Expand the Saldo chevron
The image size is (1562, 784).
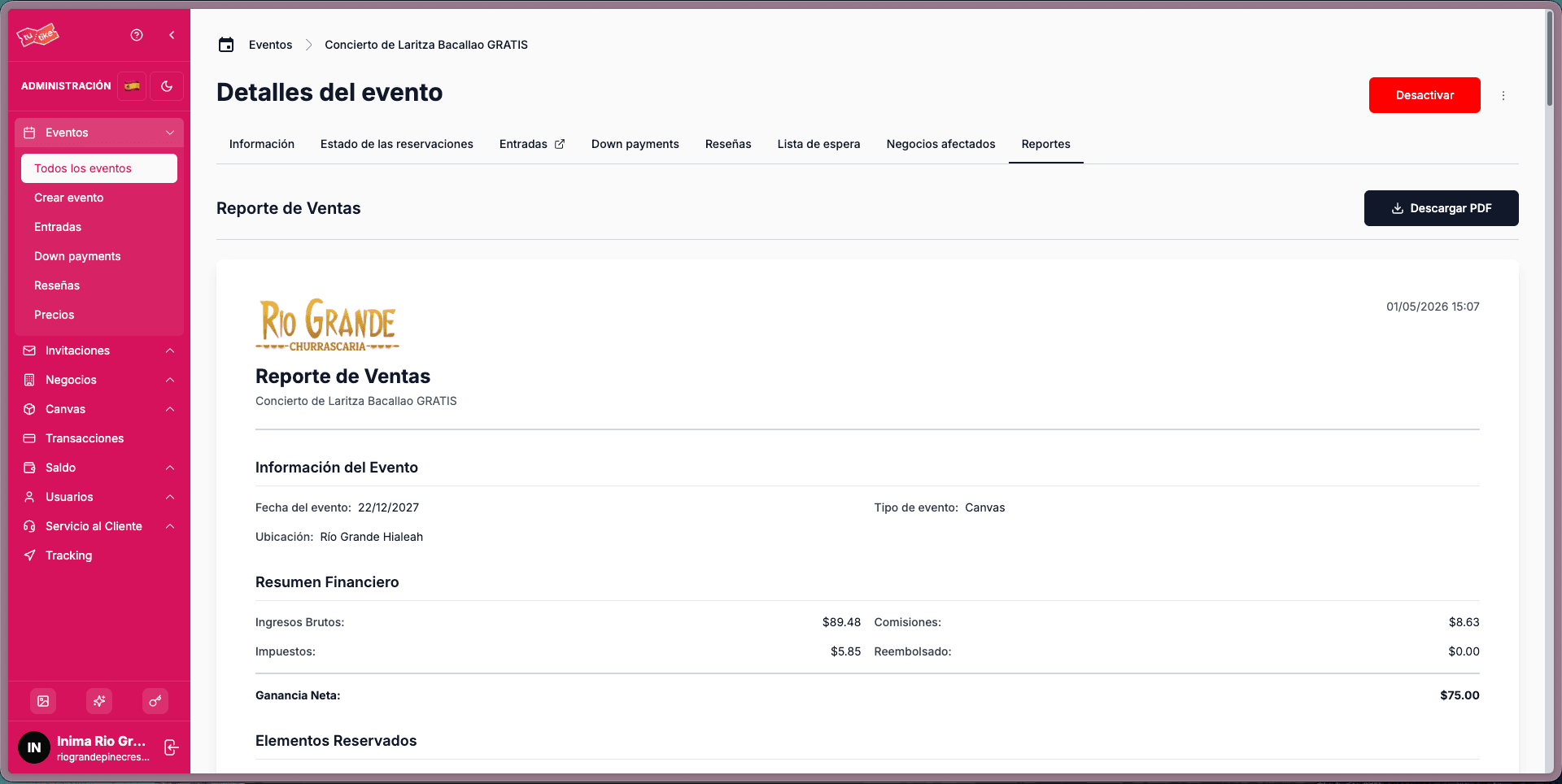point(170,468)
